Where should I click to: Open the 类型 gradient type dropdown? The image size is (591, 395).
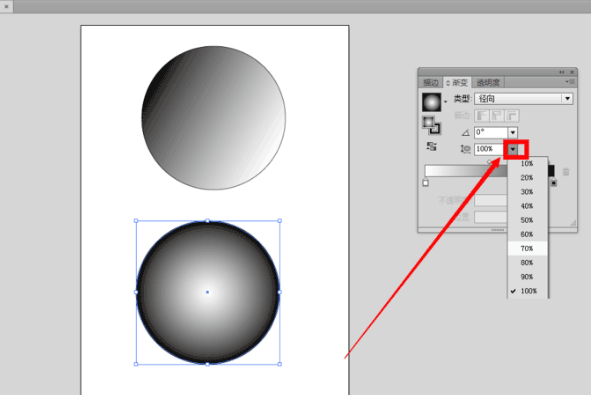524,99
